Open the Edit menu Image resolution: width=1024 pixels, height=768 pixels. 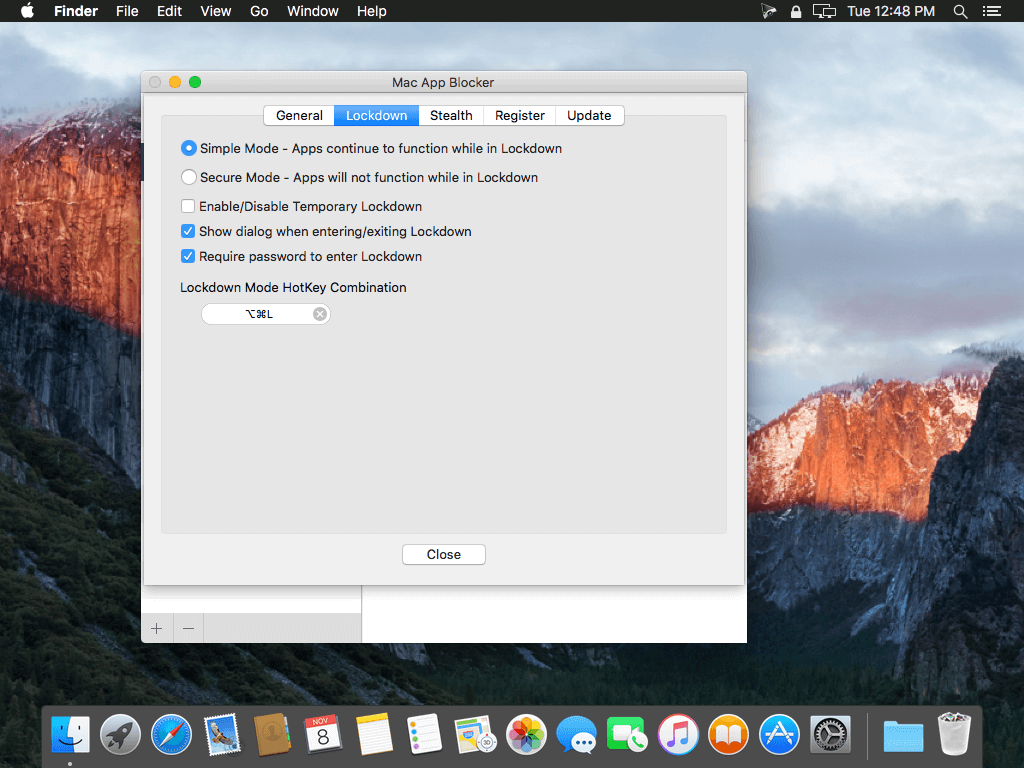point(169,11)
